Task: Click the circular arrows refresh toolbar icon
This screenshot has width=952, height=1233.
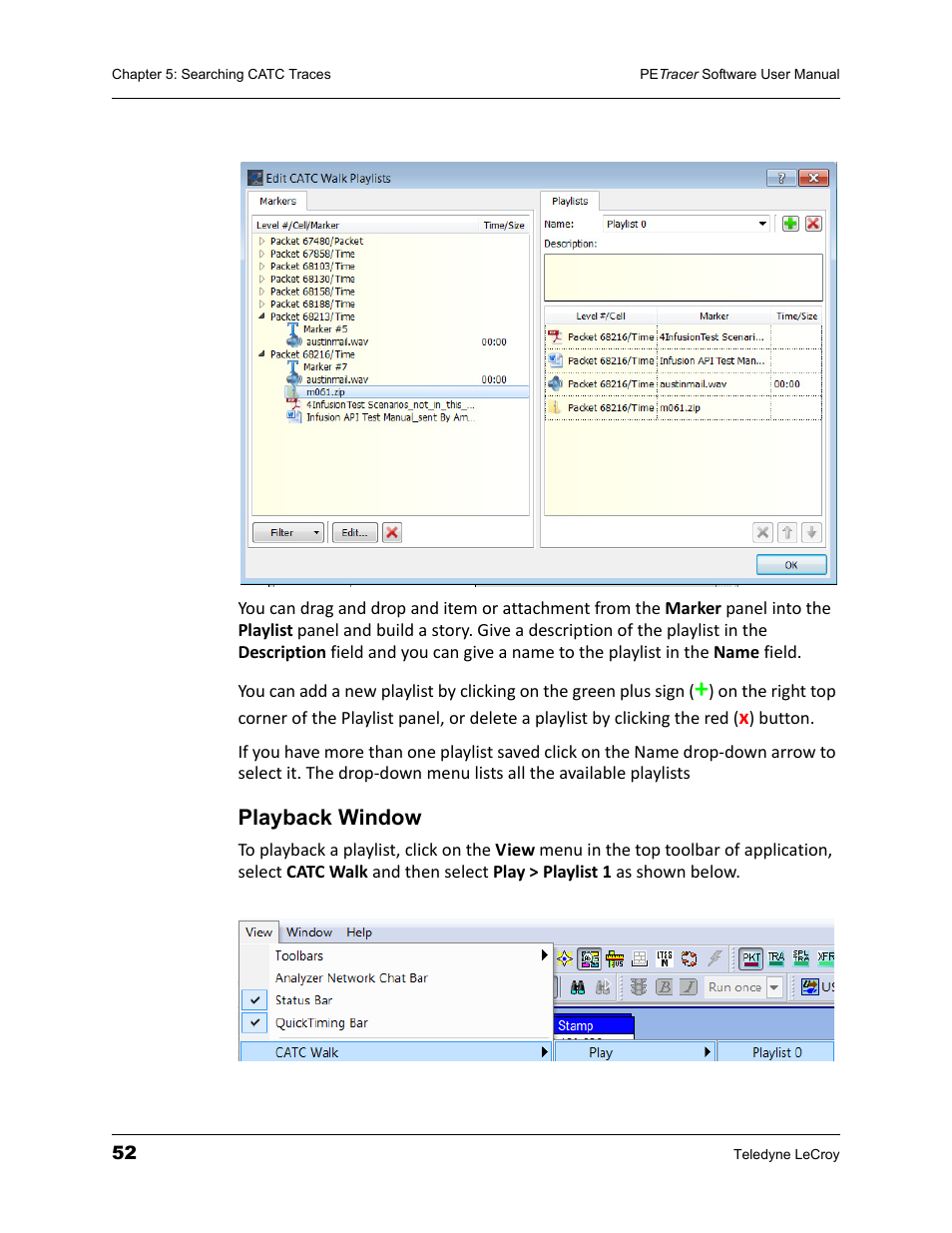Action: click(x=689, y=958)
